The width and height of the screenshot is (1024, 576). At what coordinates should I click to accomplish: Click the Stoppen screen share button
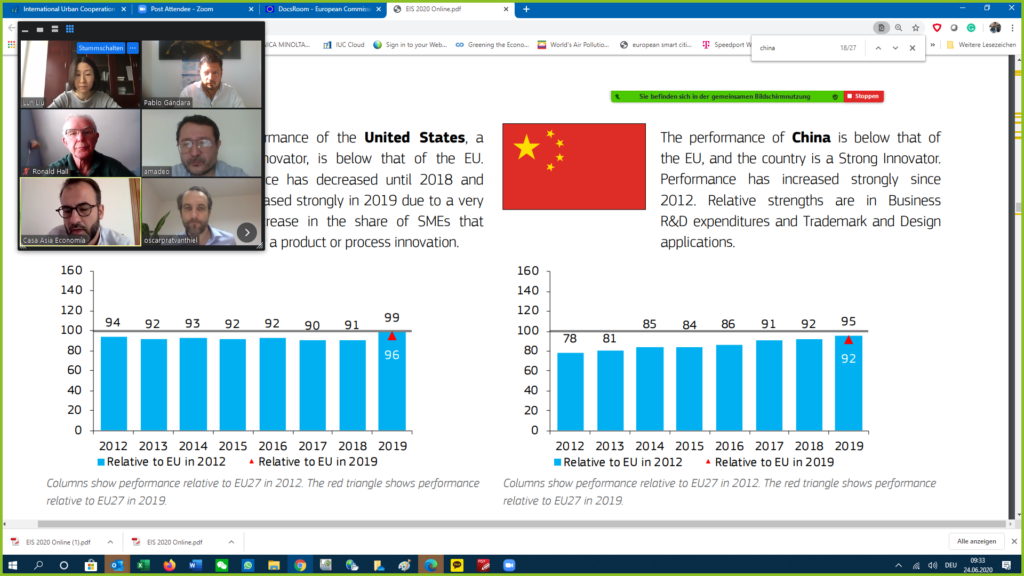(x=863, y=97)
